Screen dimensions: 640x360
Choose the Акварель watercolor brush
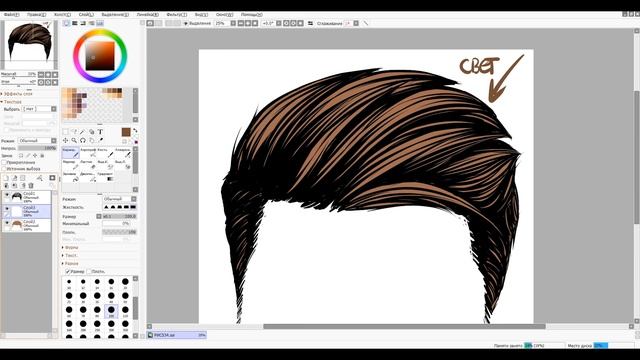click(x=123, y=153)
